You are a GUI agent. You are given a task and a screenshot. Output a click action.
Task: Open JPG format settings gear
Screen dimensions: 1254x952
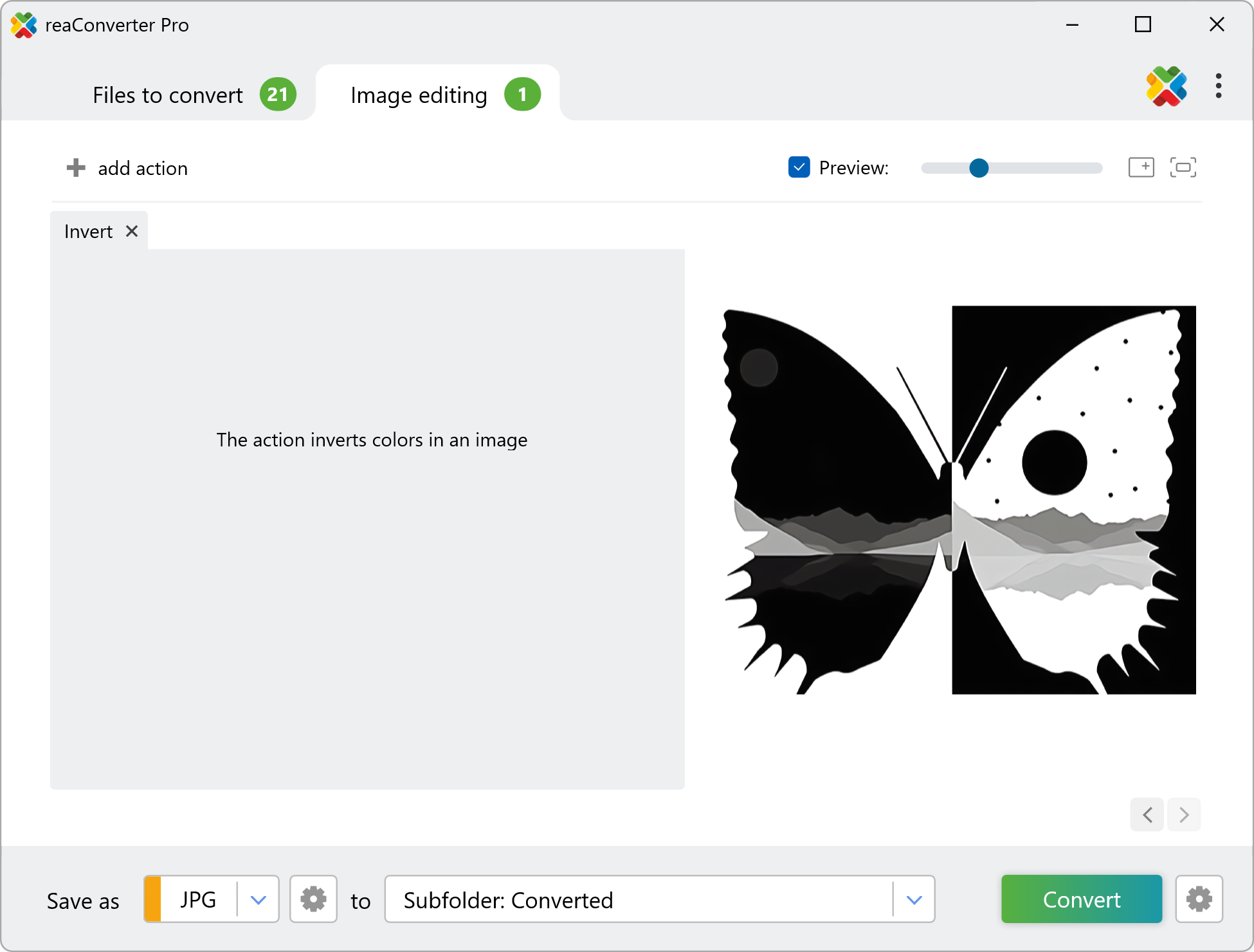(x=313, y=899)
